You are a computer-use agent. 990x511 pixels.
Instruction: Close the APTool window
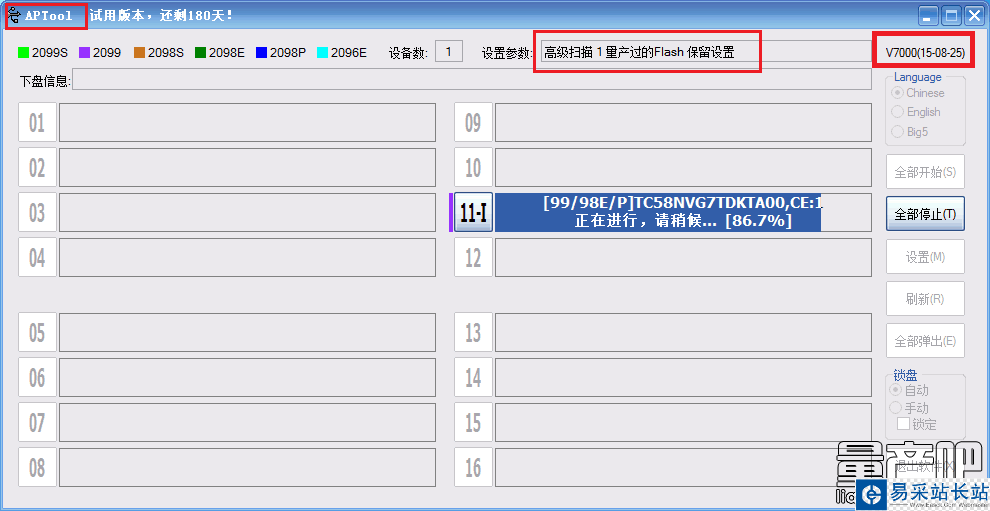[x=974, y=16]
